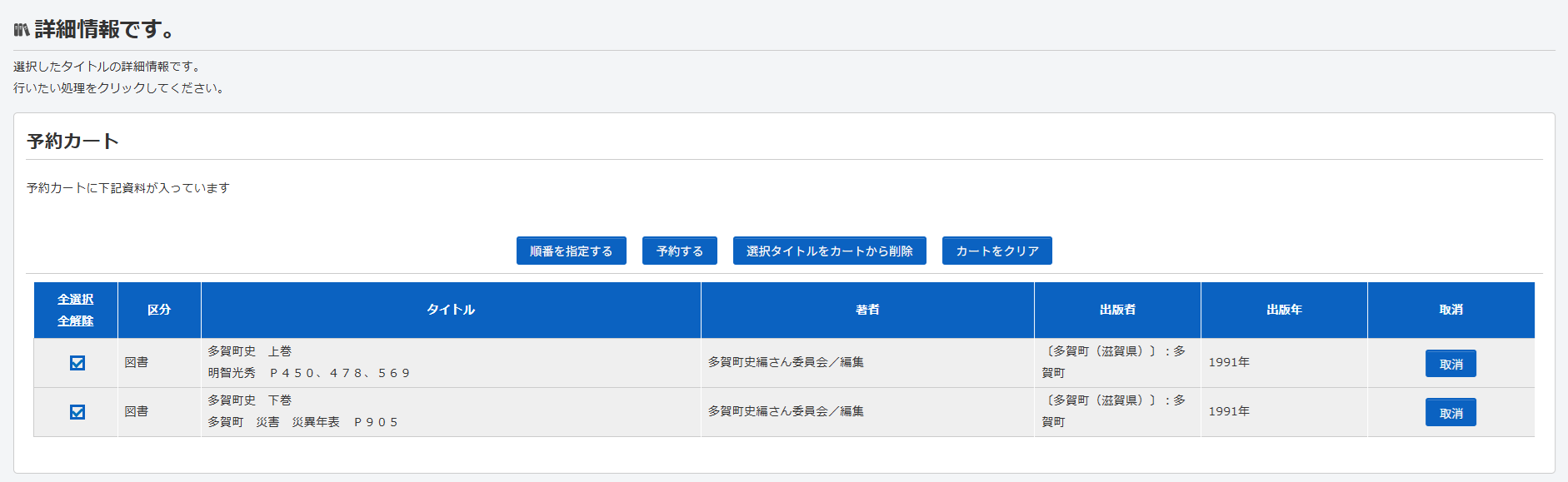Click the 予約する button
This screenshot has width=1568, height=482.
(679, 251)
